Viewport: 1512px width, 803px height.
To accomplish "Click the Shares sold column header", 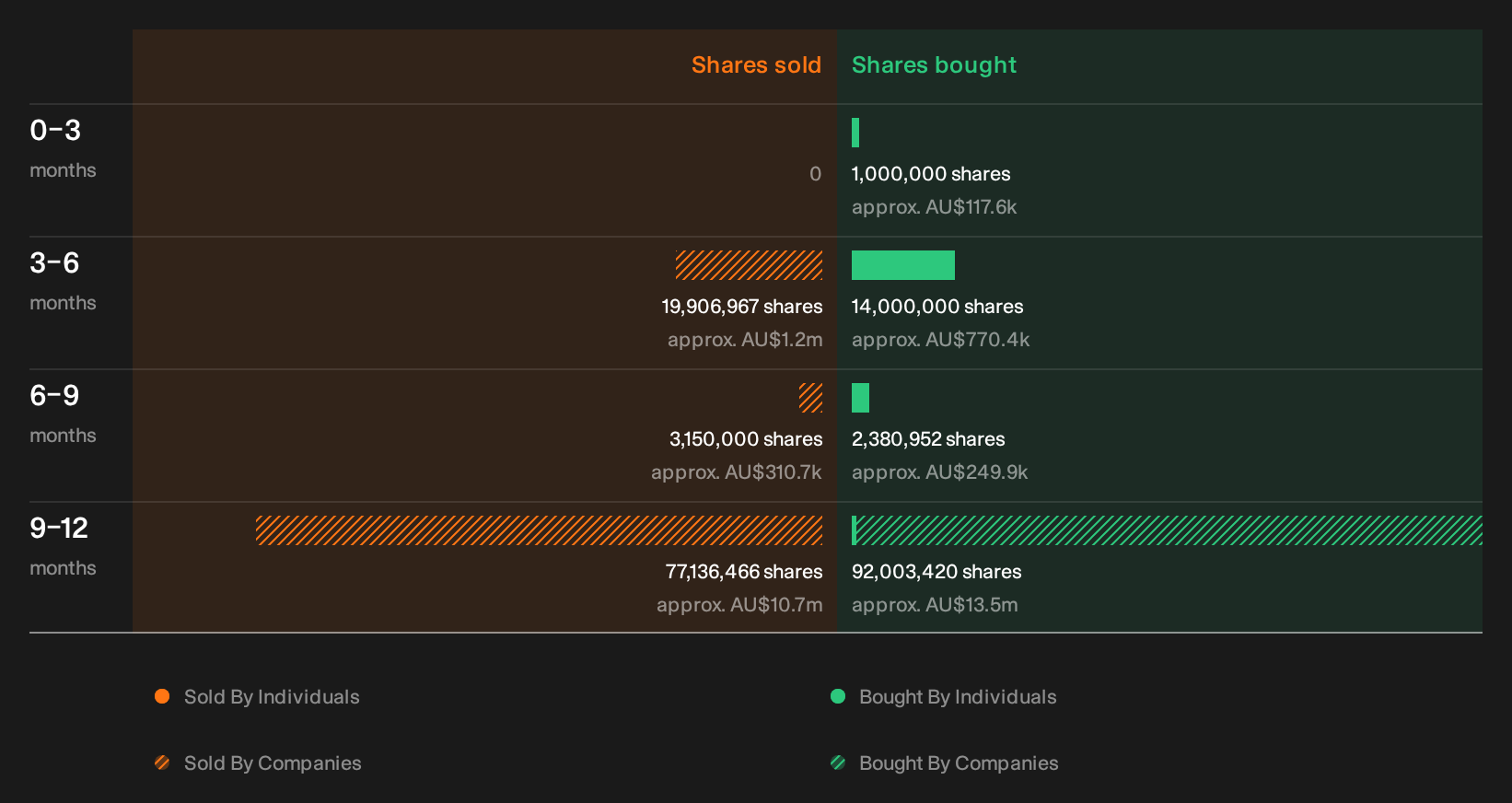I will (756, 65).
